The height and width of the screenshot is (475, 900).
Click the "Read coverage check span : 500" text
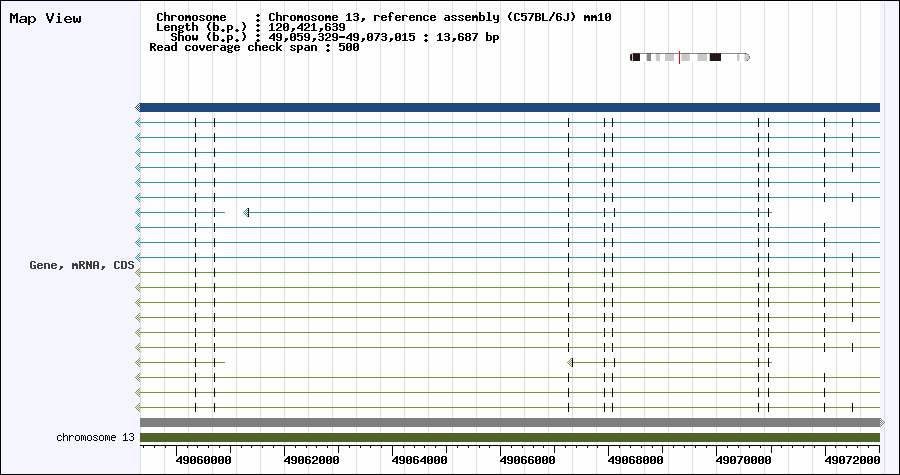254,47
